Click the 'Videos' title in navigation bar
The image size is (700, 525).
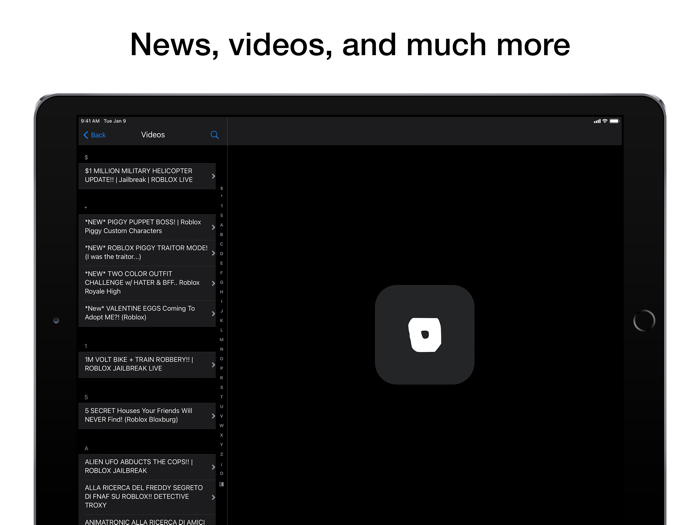click(x=153, y=135)
